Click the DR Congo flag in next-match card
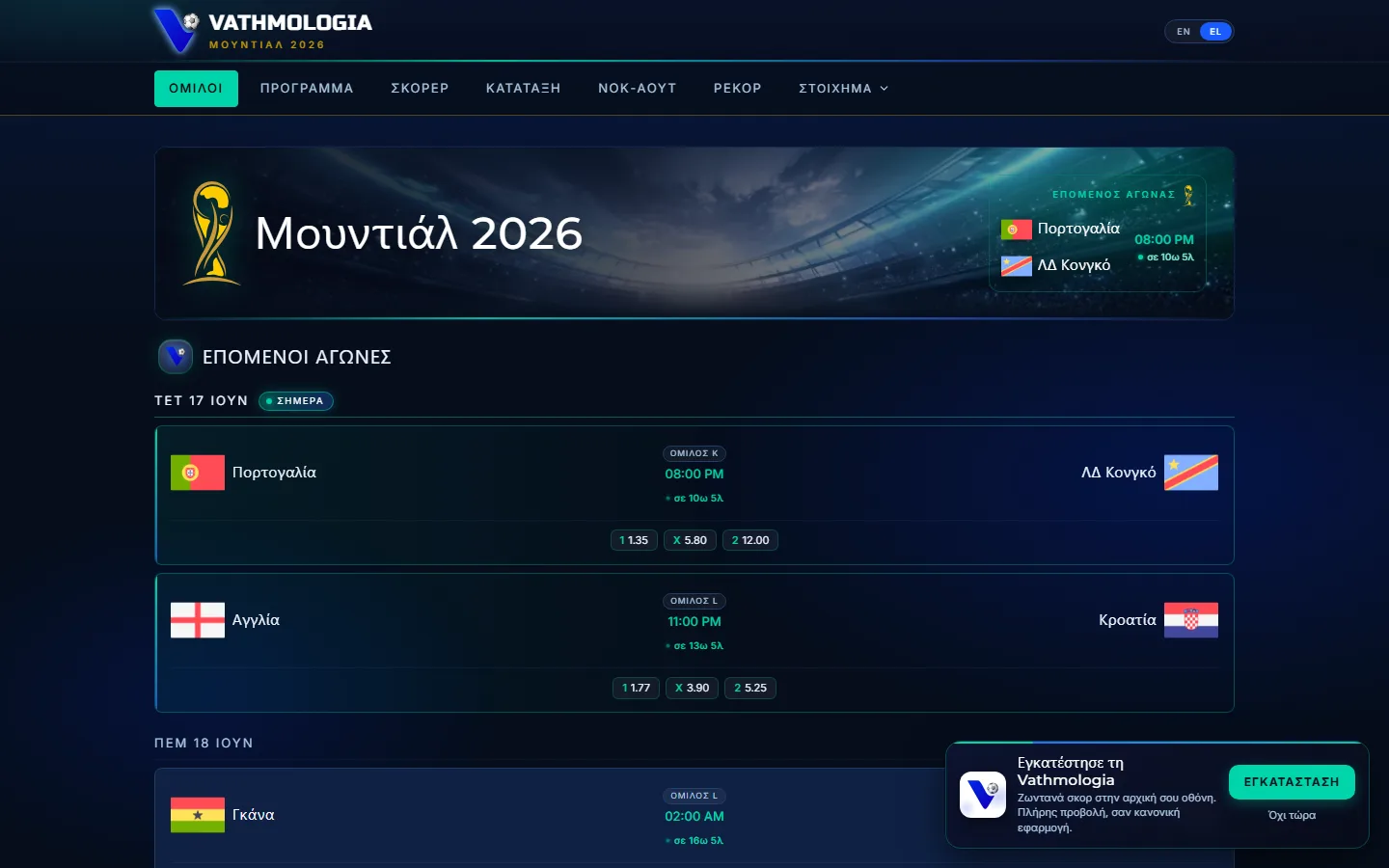This screenshot has height=868, width=1389. pos(1017,266)
